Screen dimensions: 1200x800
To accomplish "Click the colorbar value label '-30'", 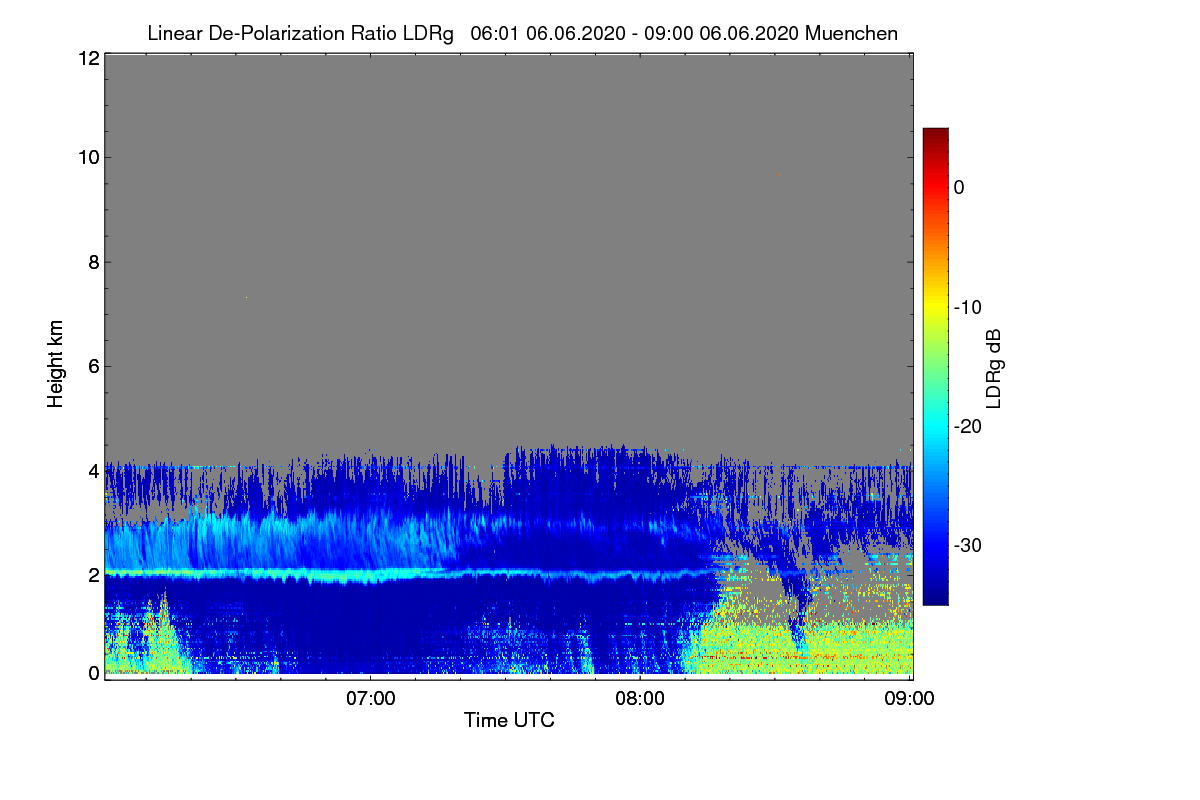I will pos(968,546).
